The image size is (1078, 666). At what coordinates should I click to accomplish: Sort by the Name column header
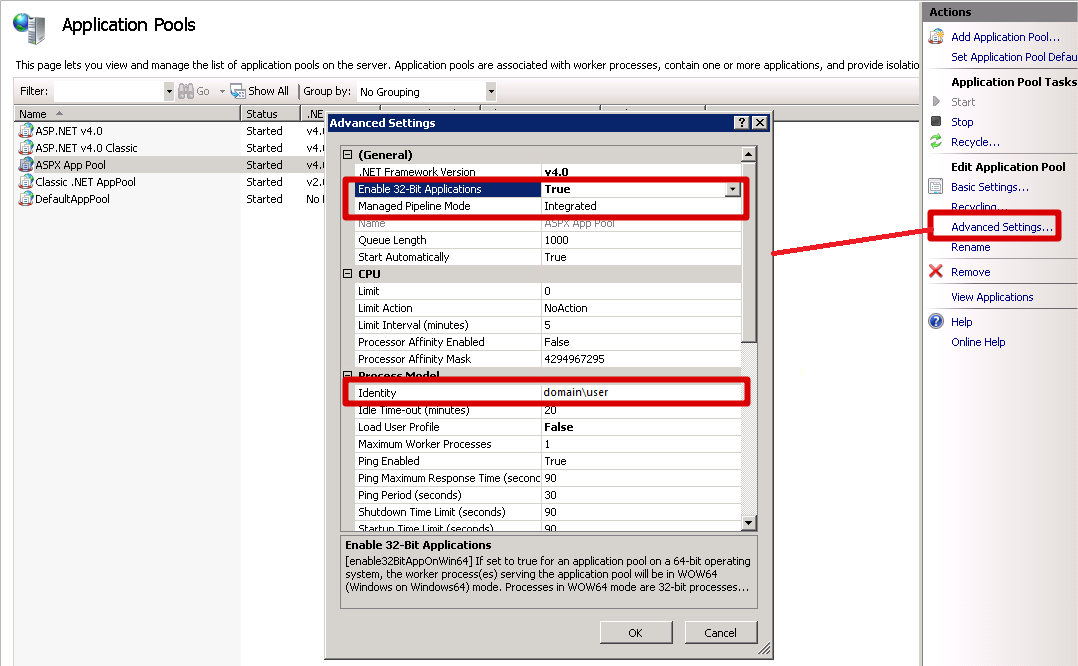tap(126, 113)
